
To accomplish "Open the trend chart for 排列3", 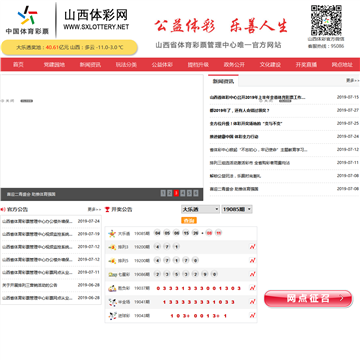I will pos(252,247).
